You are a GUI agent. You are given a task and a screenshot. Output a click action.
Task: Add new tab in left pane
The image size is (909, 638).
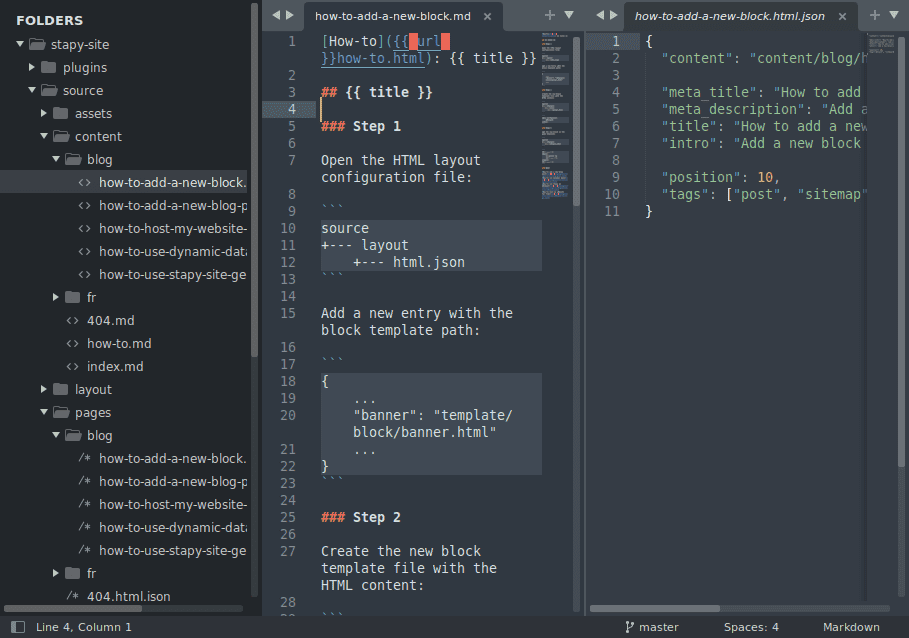point(550,15)
